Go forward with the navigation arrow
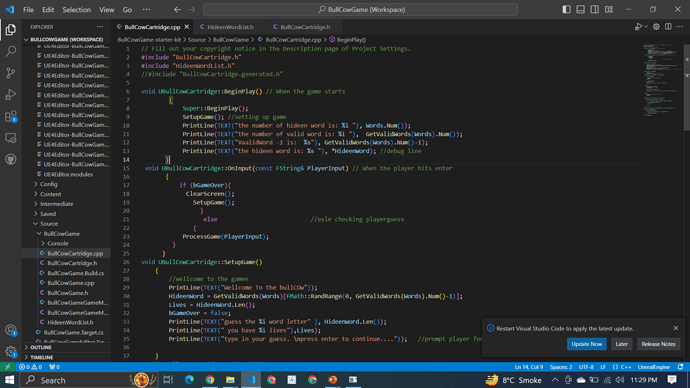The image size is (690, 388). (x=192, y=10)
